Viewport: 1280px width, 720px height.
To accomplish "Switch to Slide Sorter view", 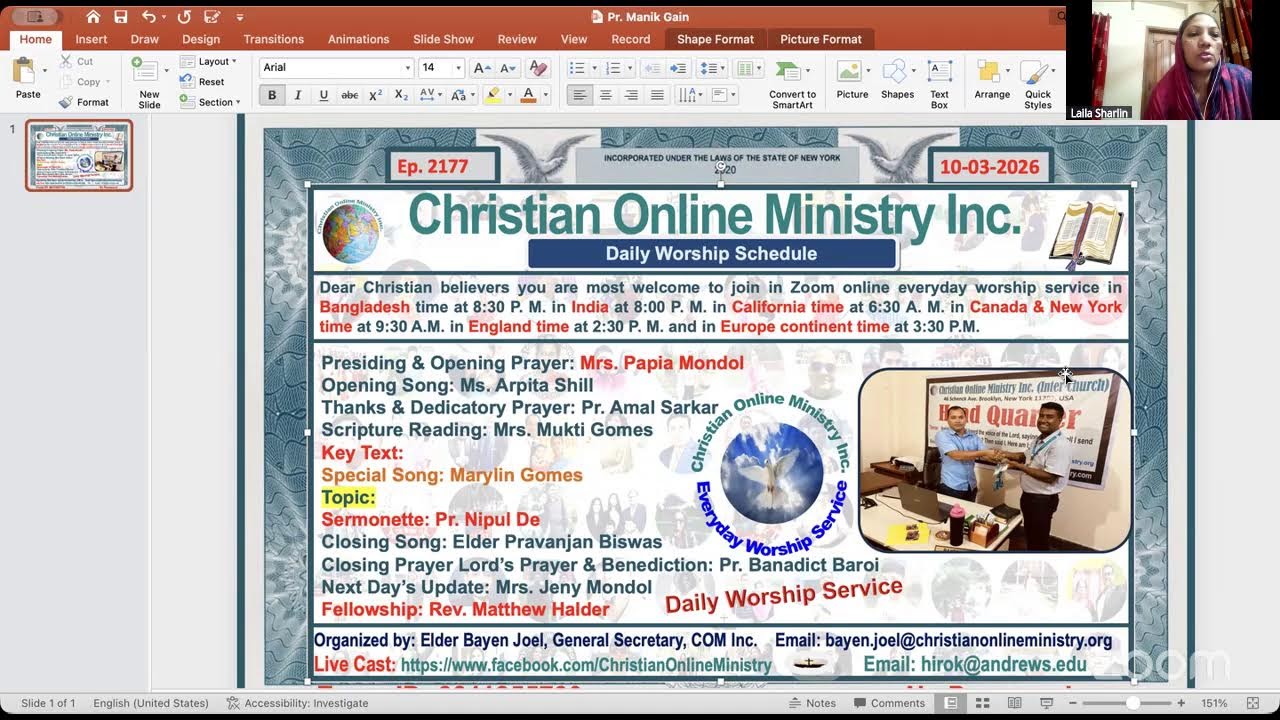I will (982, 703).
